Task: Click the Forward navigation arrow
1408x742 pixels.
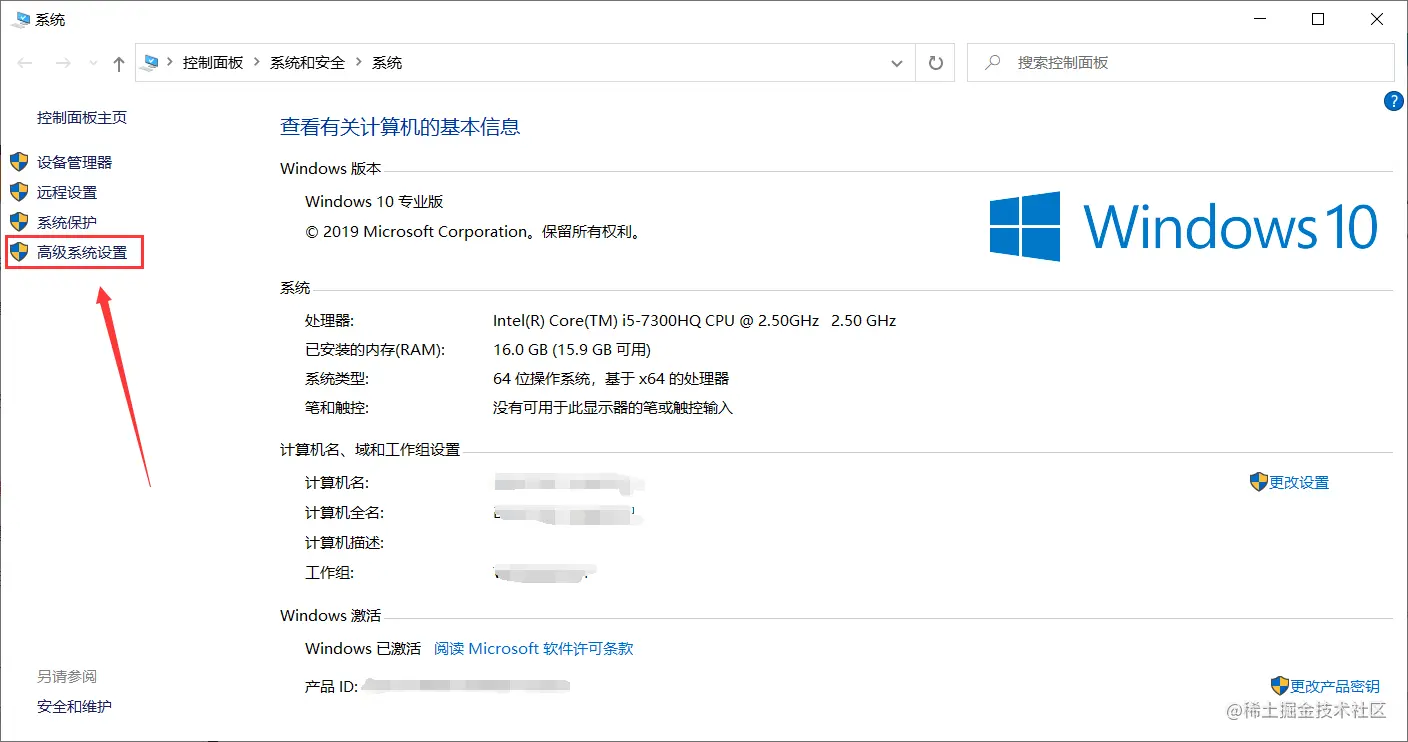Action: click(x=63, y=63)
